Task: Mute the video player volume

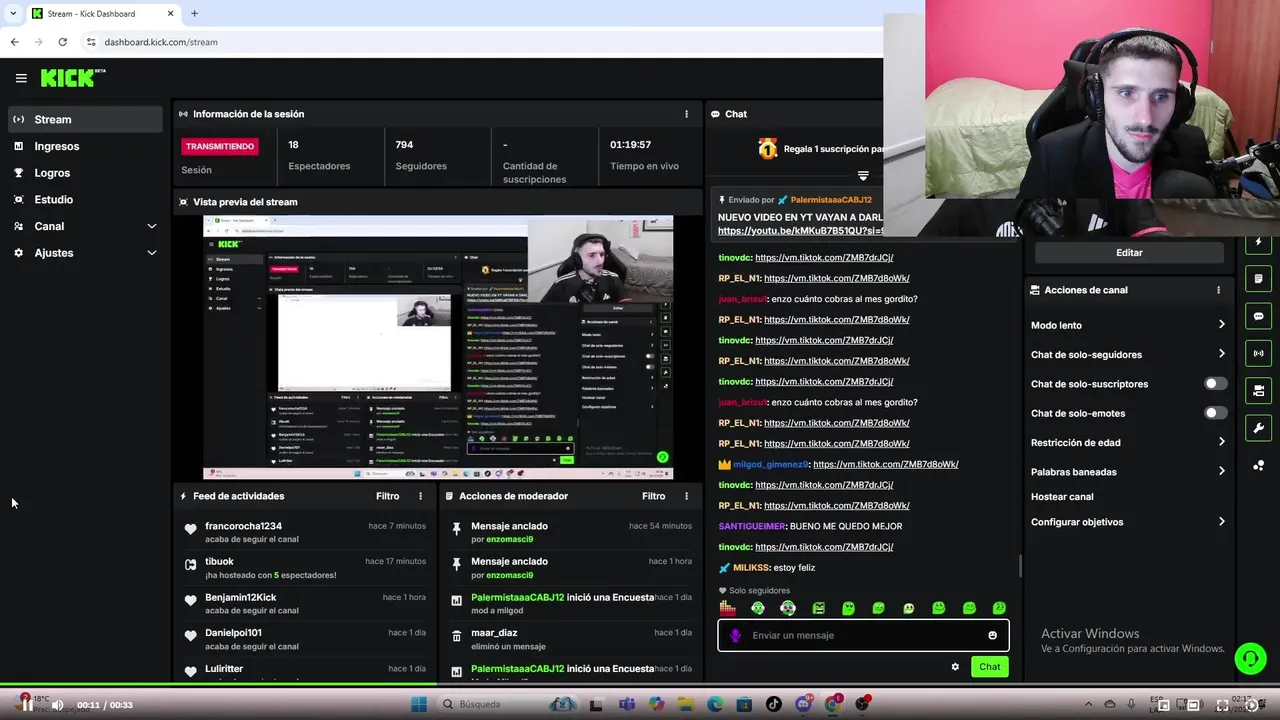Action: point(57,704)
